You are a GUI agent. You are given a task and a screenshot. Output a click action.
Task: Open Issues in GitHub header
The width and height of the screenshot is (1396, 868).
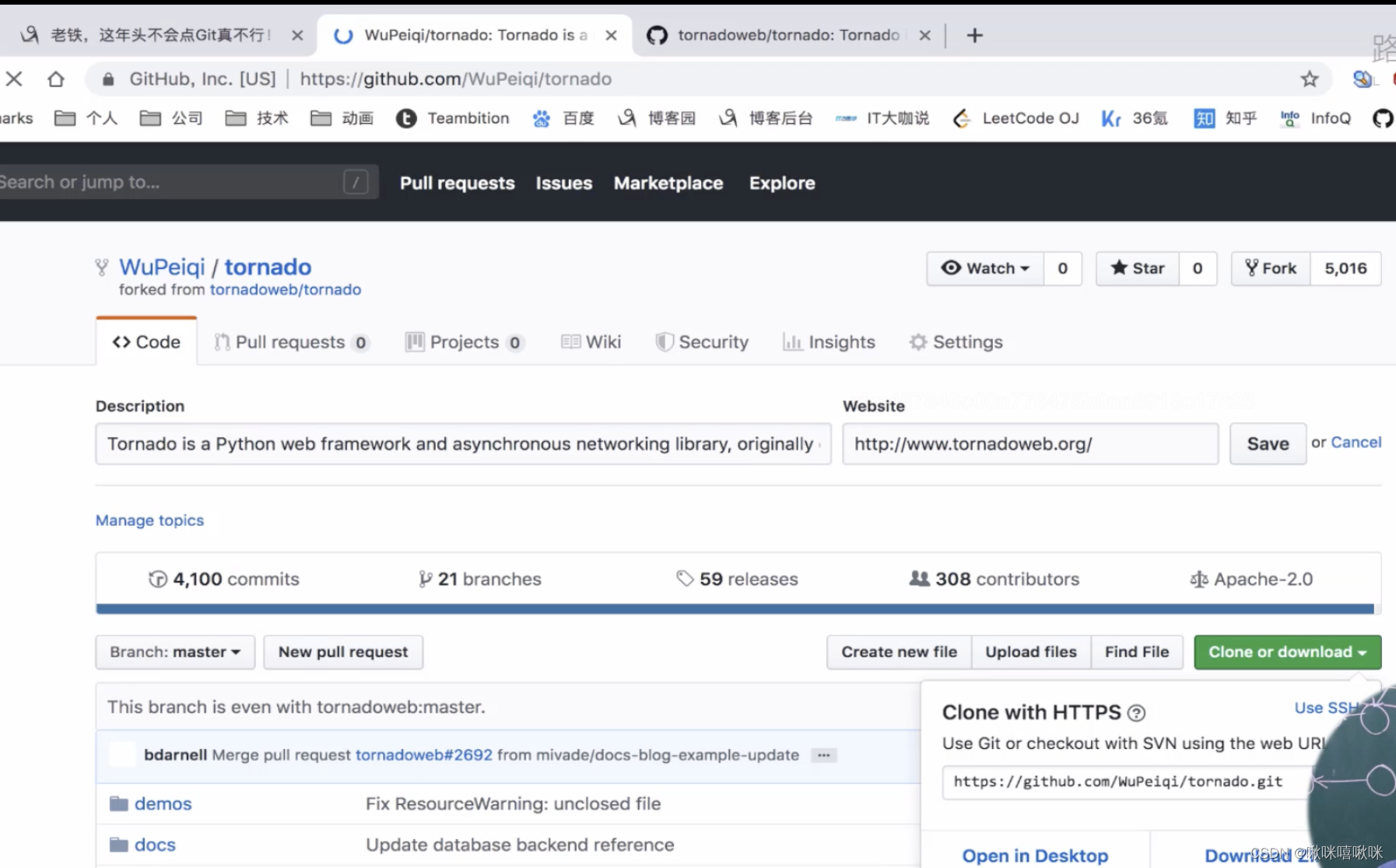click(x=564, y=183)
